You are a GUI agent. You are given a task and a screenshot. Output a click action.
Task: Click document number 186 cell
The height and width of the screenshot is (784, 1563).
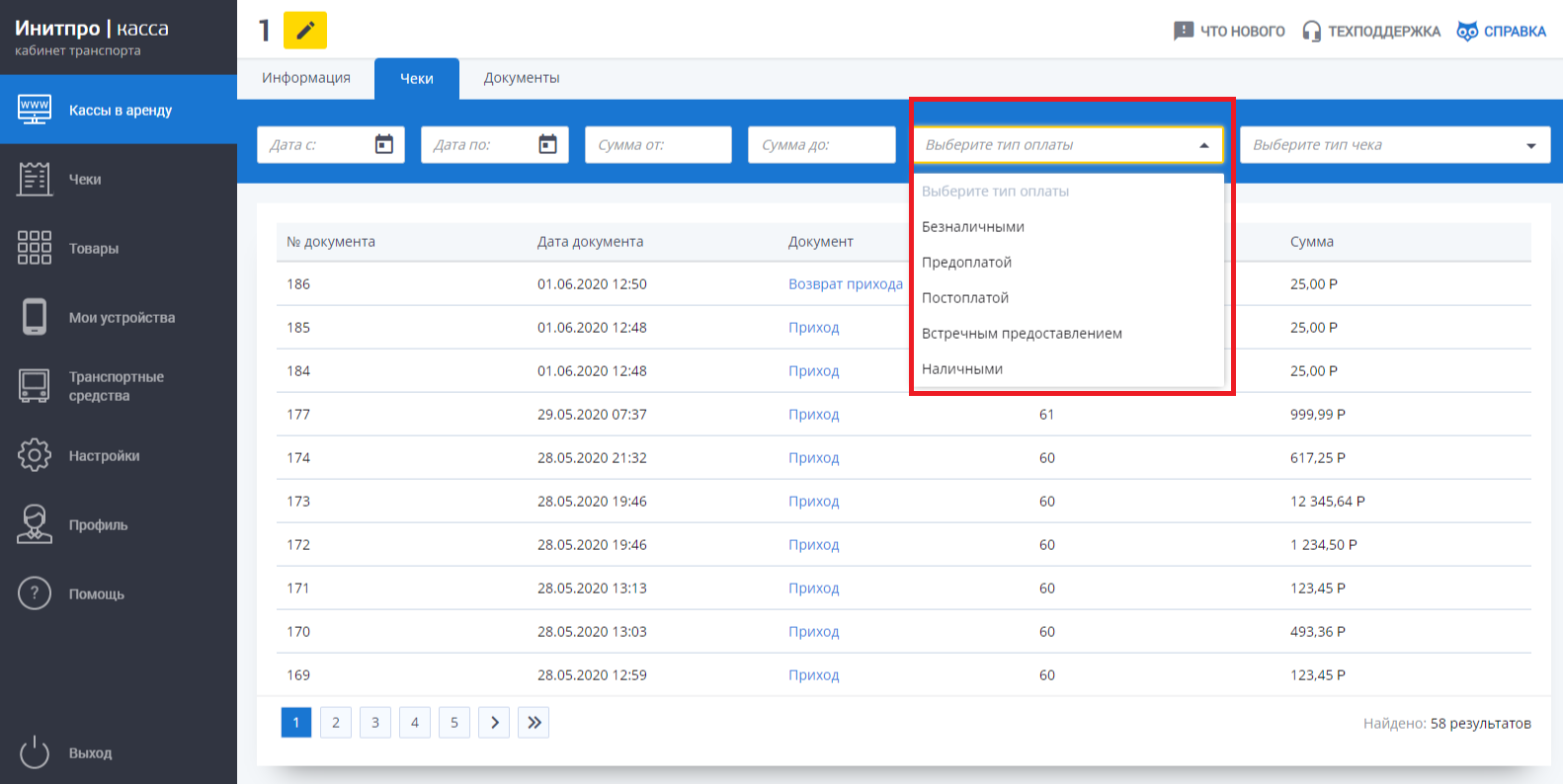coord(298,283)
